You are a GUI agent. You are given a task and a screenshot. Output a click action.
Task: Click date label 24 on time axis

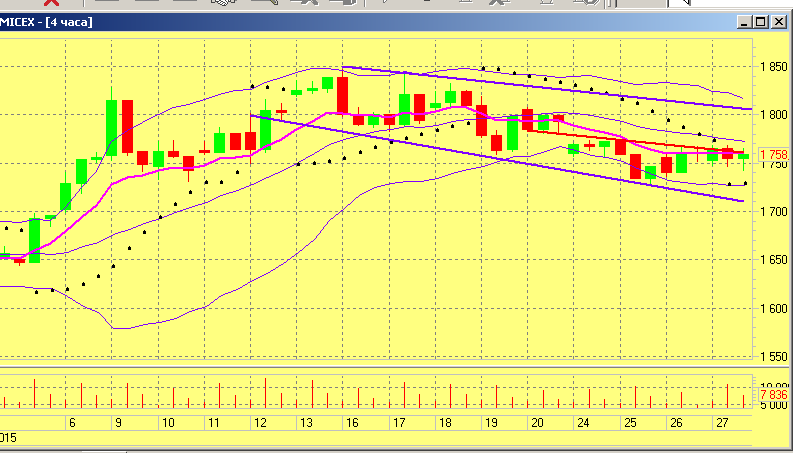(583, 423)
